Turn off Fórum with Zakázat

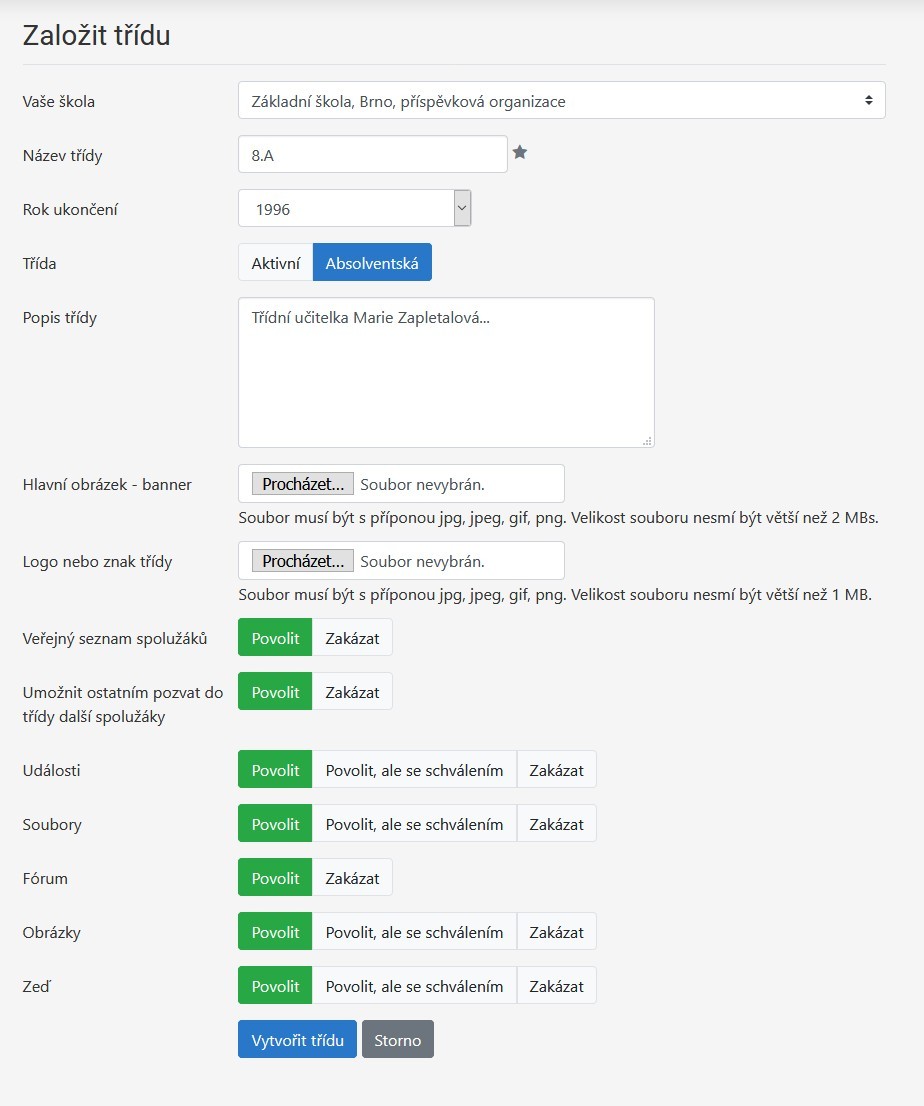(352, 878)
